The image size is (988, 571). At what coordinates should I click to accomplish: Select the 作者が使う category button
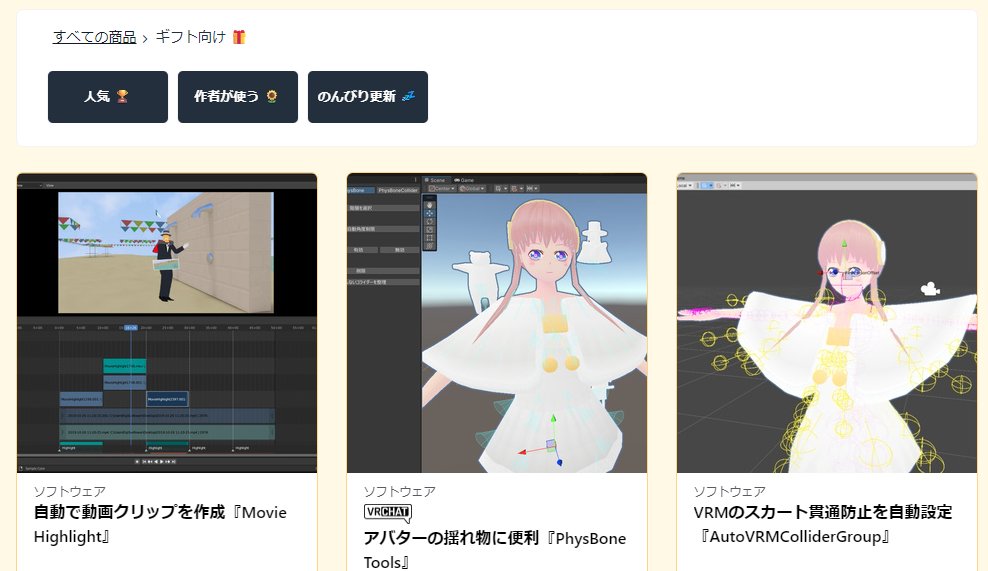[238, 96]
